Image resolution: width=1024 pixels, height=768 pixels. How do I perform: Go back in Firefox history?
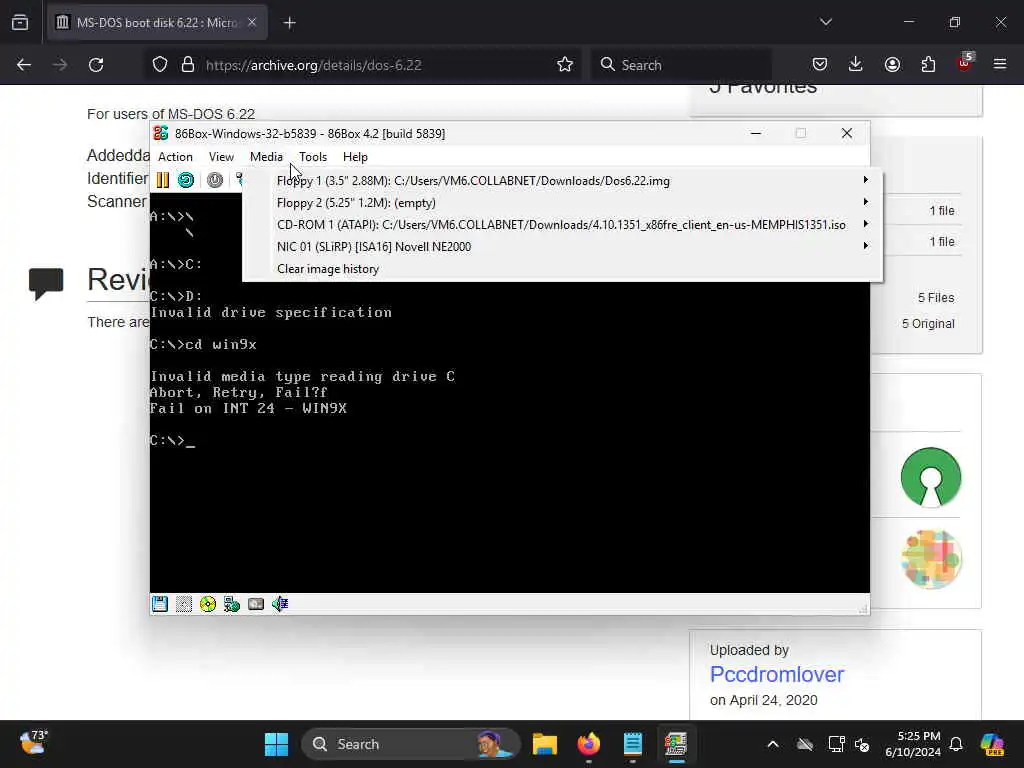point(24,65)
